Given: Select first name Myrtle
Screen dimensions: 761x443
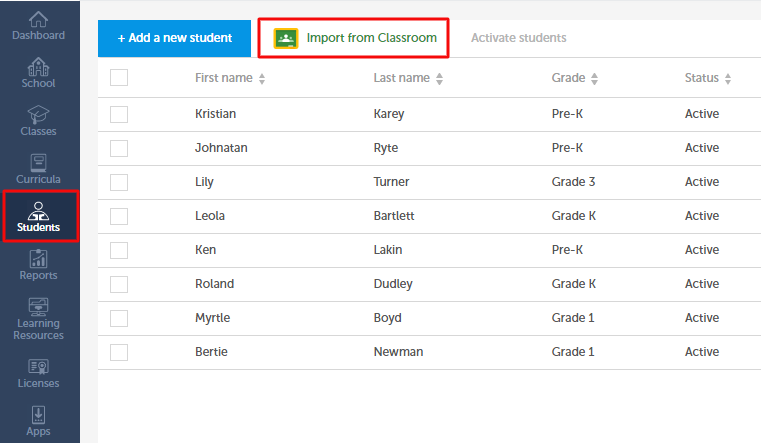Looking at the screenshot, I should pyautogui.click(x=213, y=318).
